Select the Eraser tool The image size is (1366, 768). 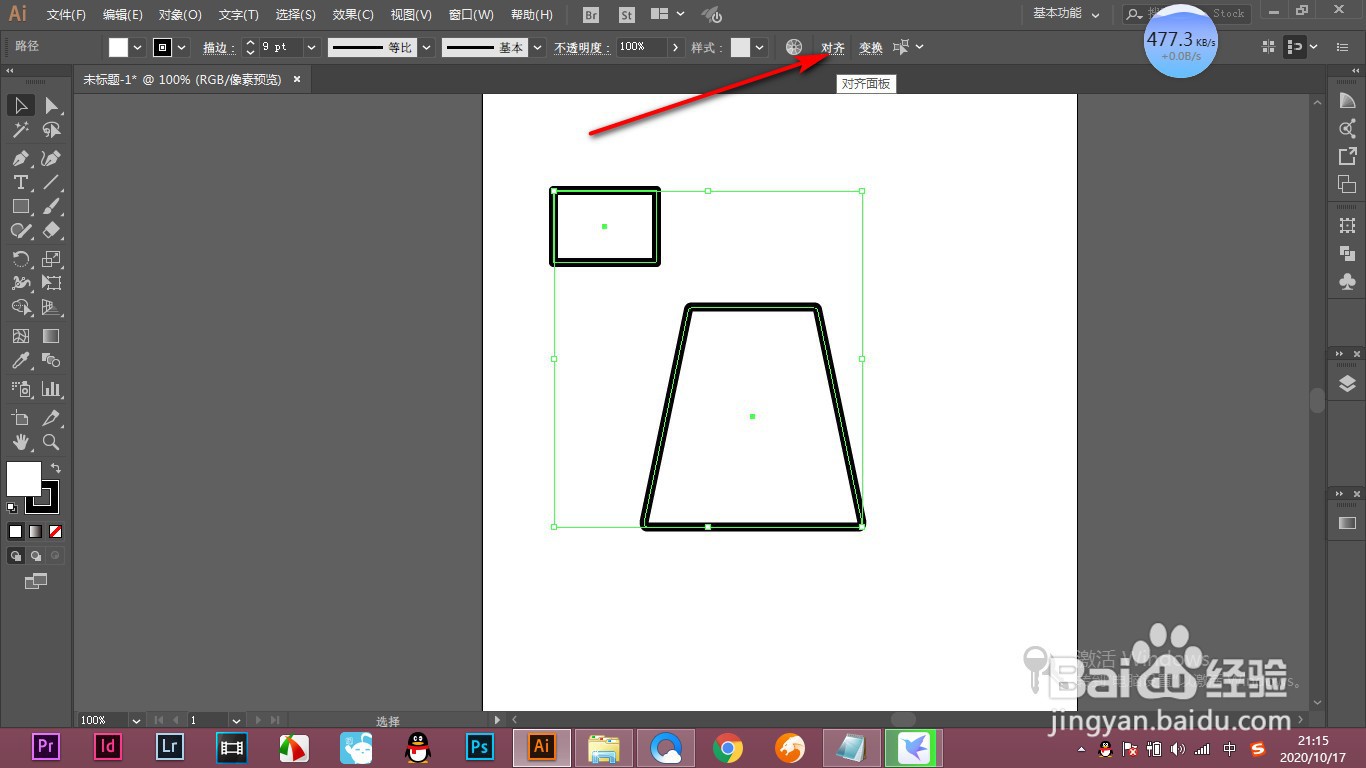[51, 230]
